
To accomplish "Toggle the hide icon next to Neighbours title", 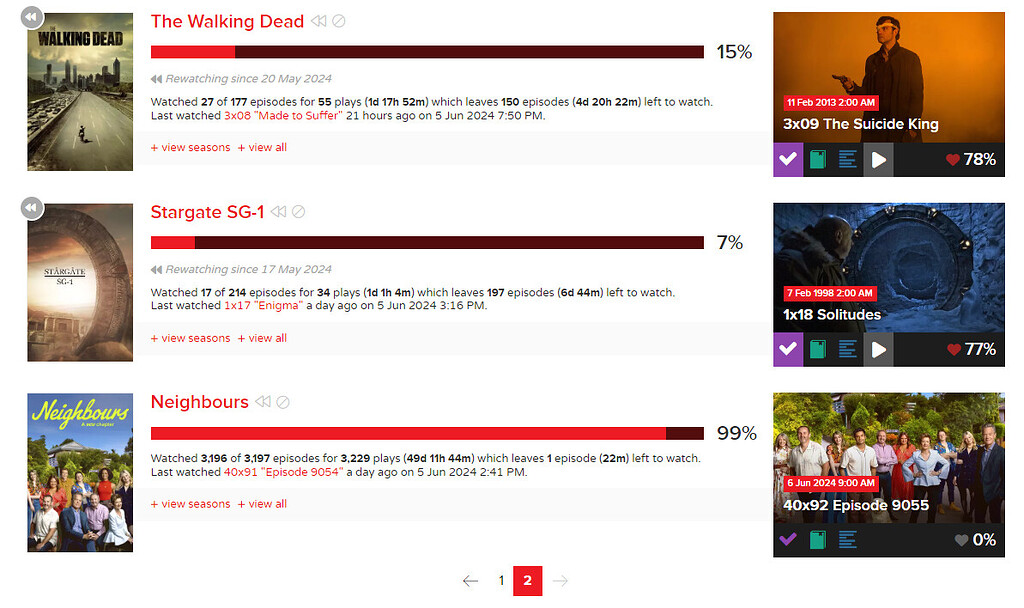I will (x=282, y=401).
